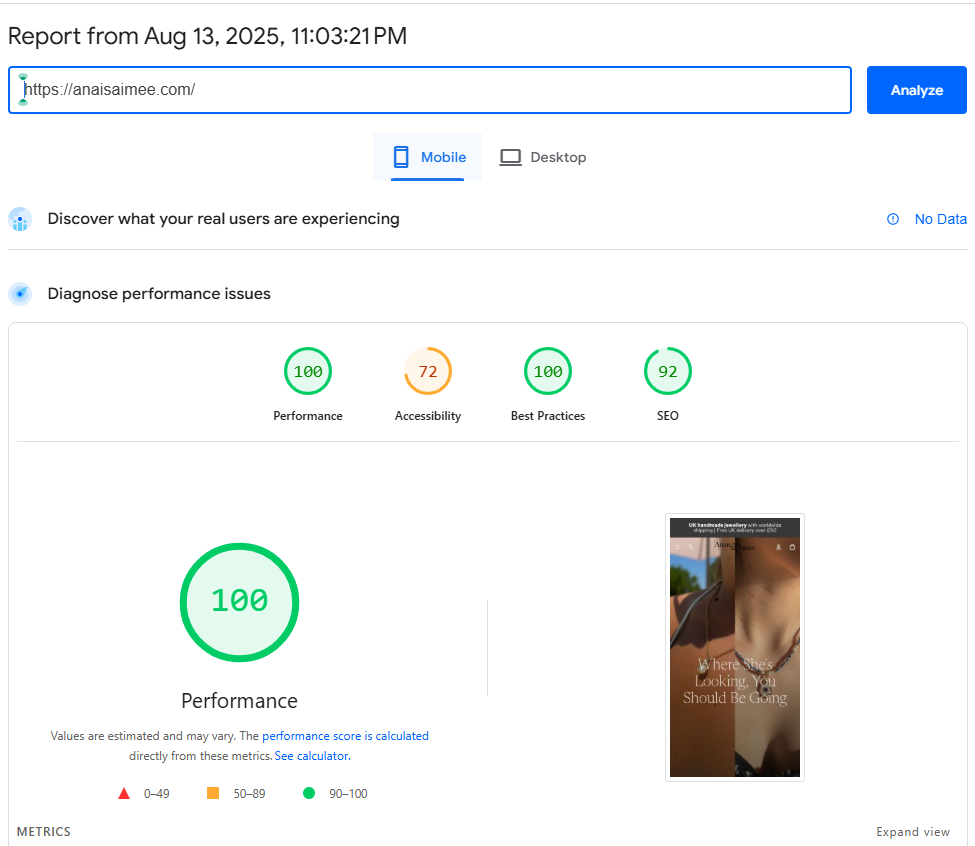Click the real users experience icon
The height and width of the screenshot is (846, 975).
(x=20, y=219)
